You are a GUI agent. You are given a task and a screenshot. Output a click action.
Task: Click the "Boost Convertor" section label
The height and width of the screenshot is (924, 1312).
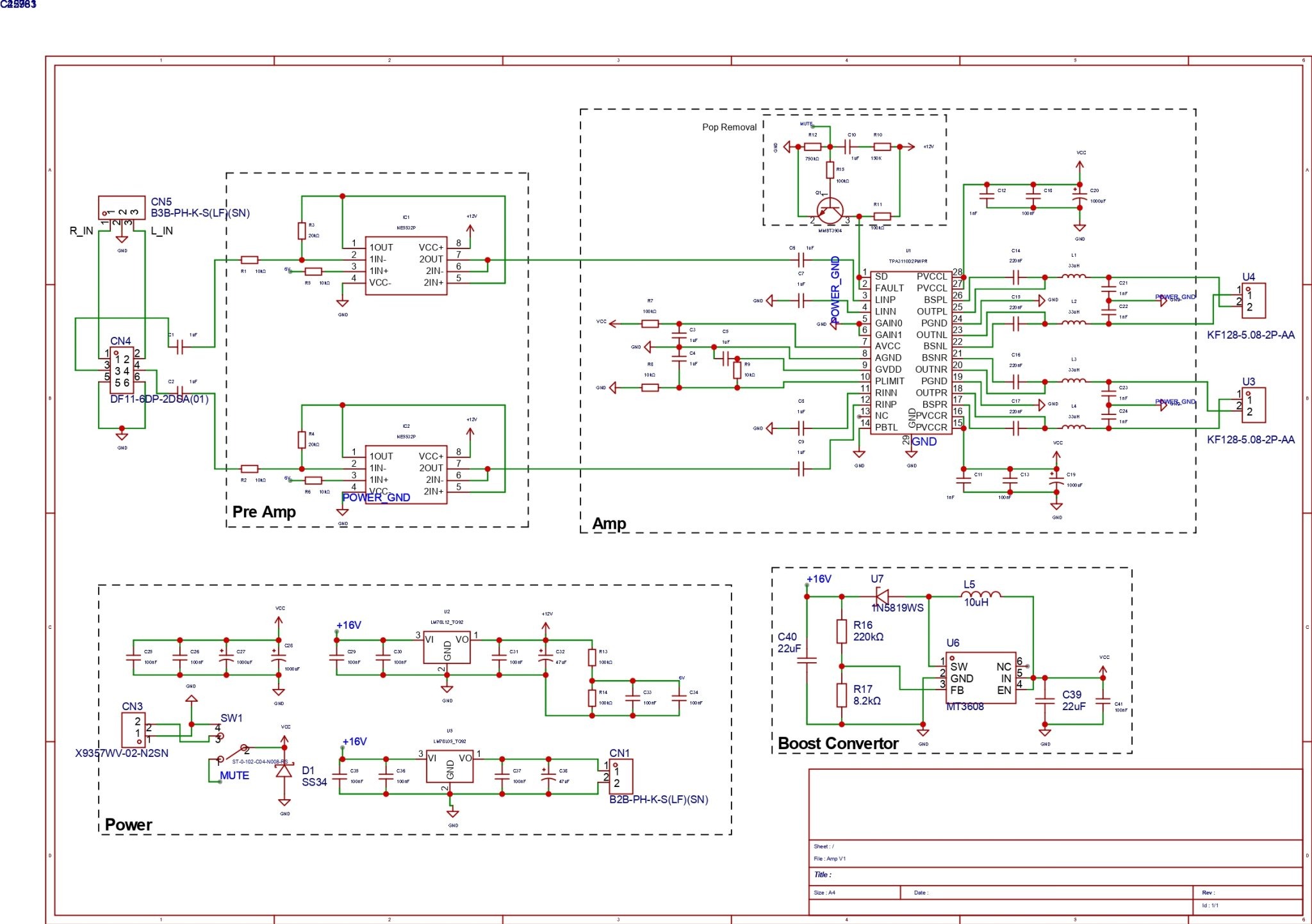tap(838, 743)
